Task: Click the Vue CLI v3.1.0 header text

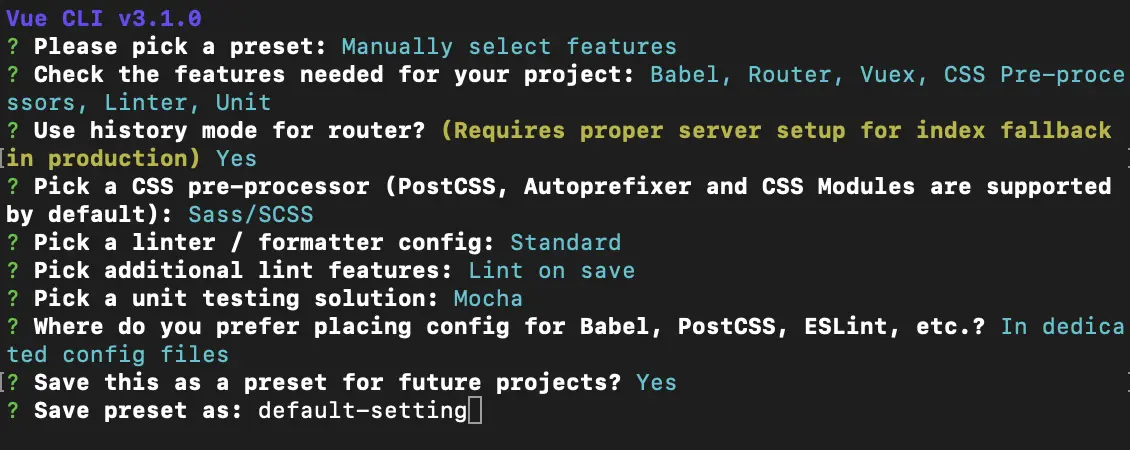Action: (102, 18)
